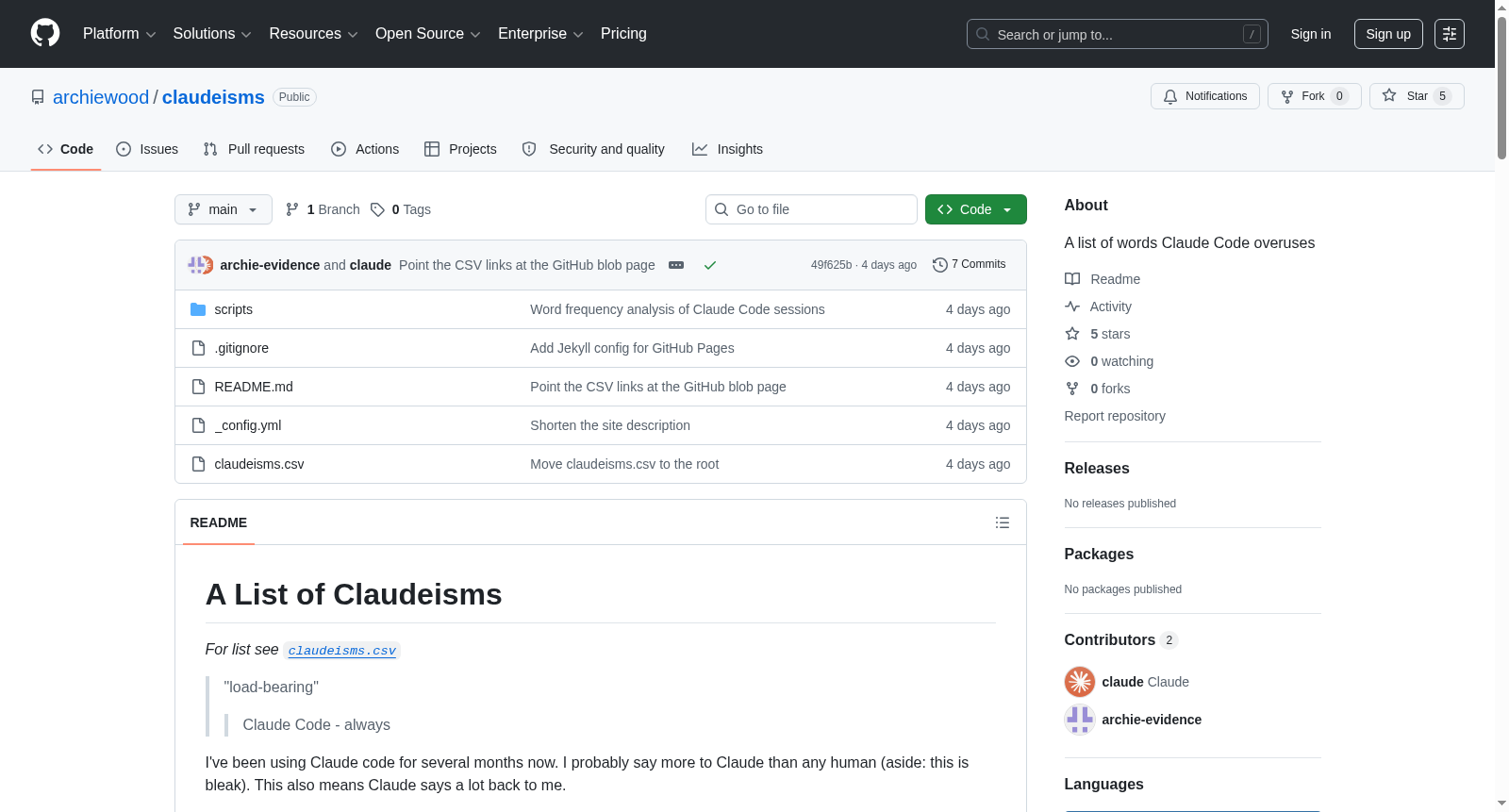The height and width of the screenshot is (812, 1509).
Task: Open the Releases heading link
Action: coord(1097,469)
